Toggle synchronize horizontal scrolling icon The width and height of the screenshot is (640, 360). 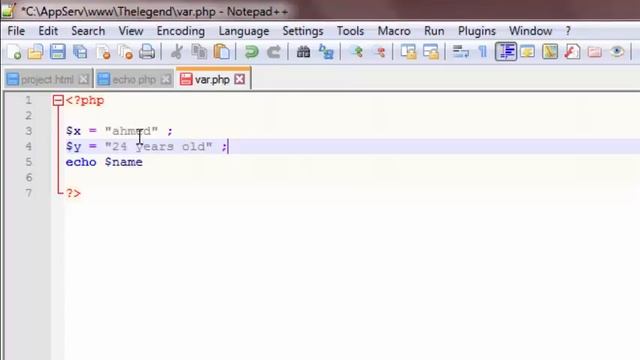[431, 52]
